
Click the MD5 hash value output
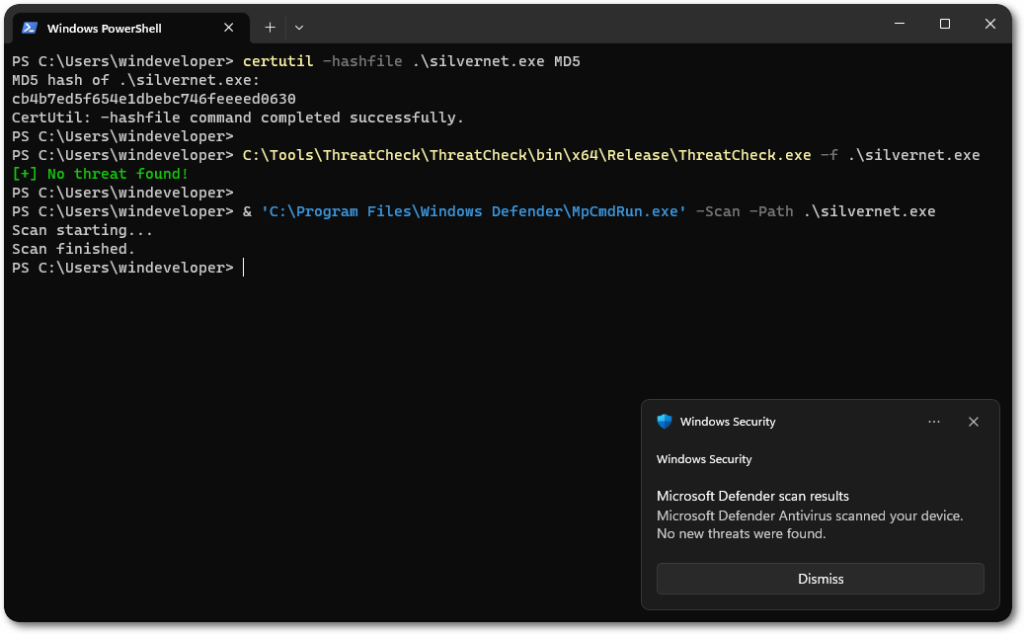click(x=153, y=99)
